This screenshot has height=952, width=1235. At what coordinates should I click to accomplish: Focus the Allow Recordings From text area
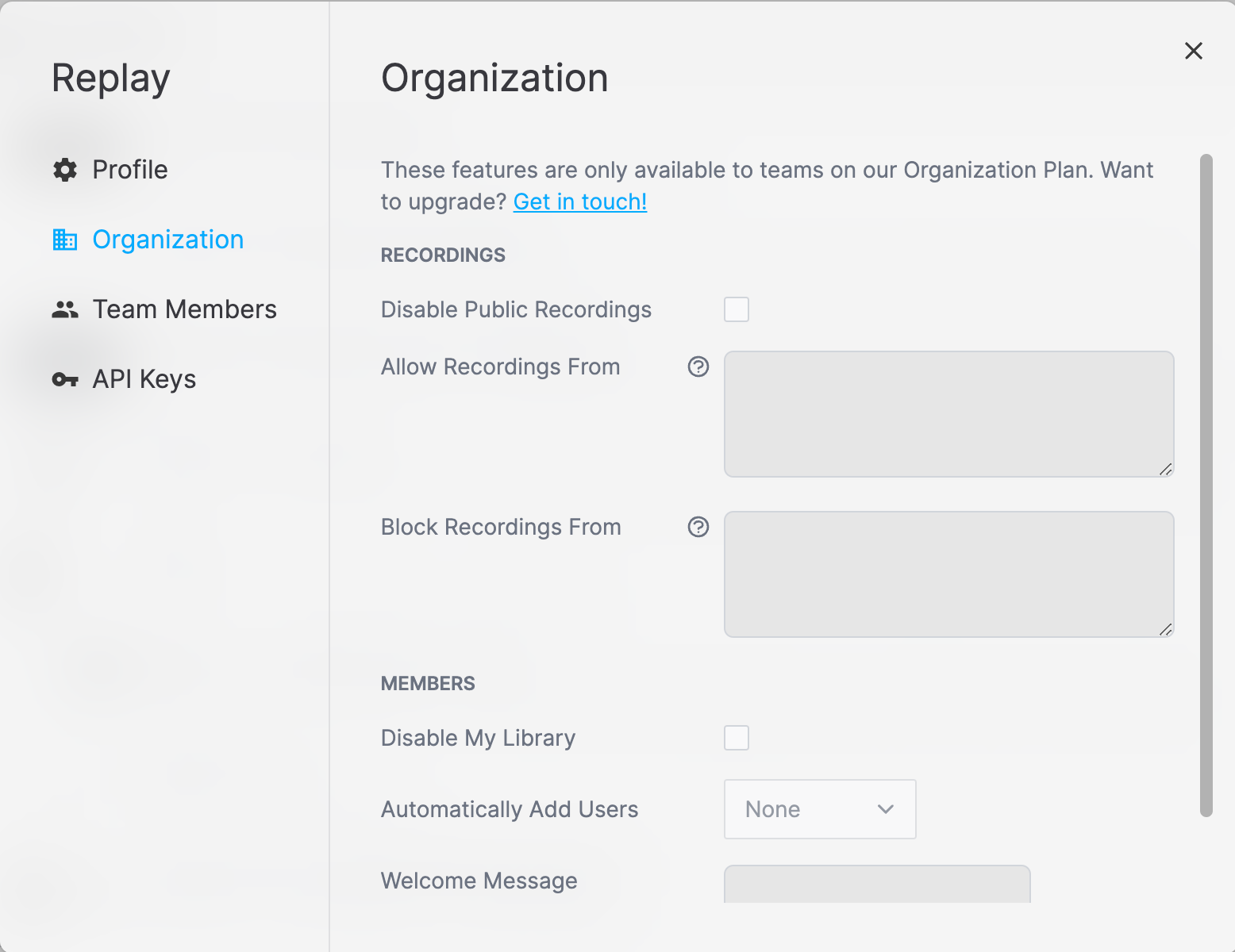coord(949,414)
